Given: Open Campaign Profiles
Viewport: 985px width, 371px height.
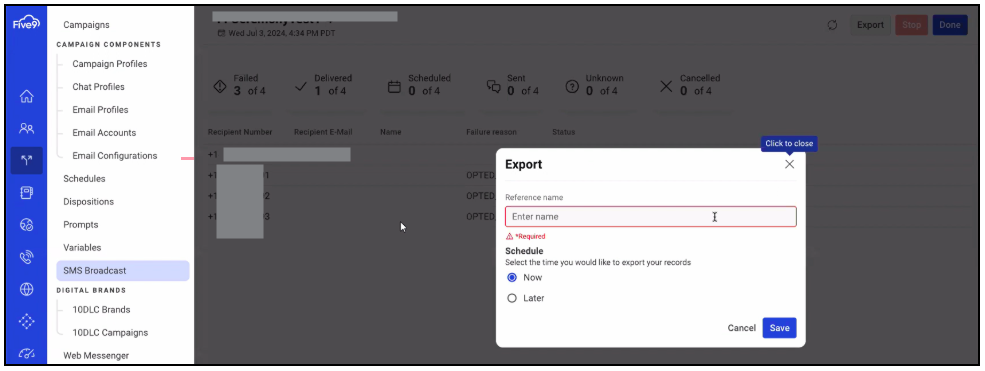Looking at the screenshot, I should (x=110, y=64).
